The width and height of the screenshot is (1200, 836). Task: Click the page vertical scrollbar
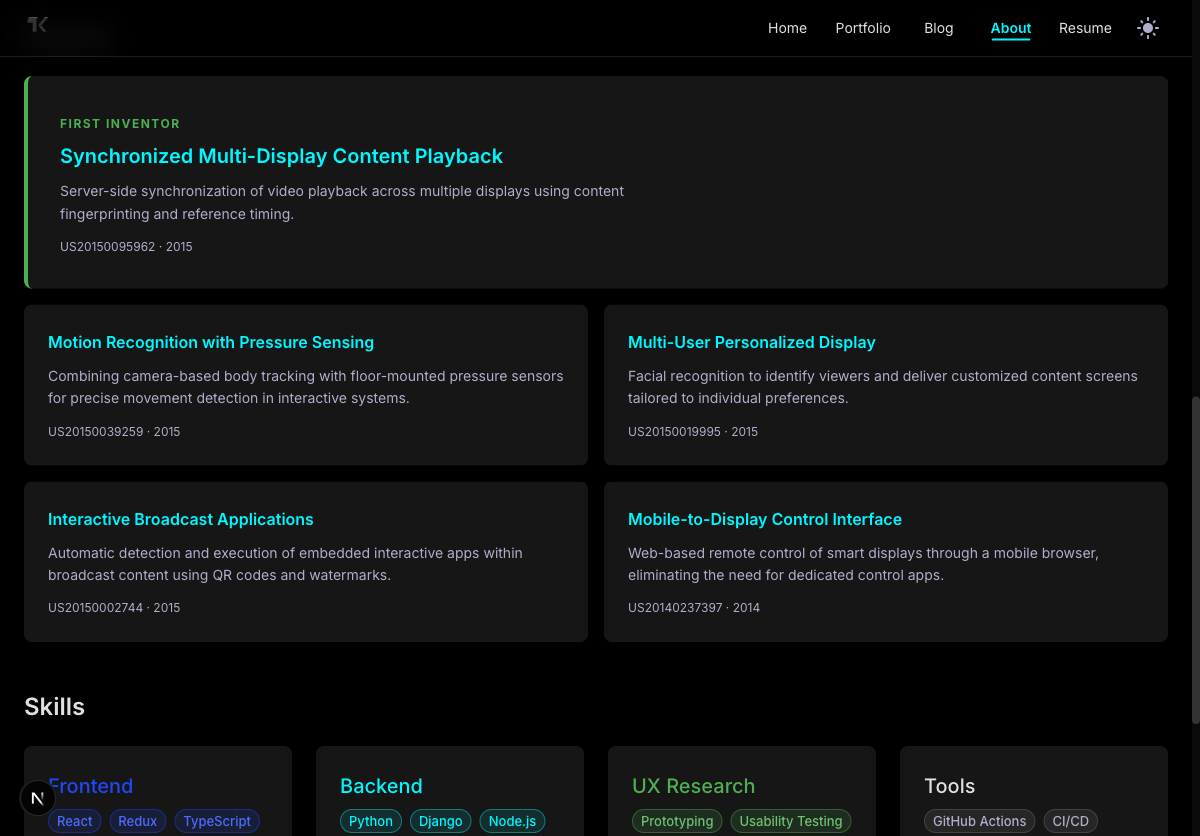[x=1195, y=560]
